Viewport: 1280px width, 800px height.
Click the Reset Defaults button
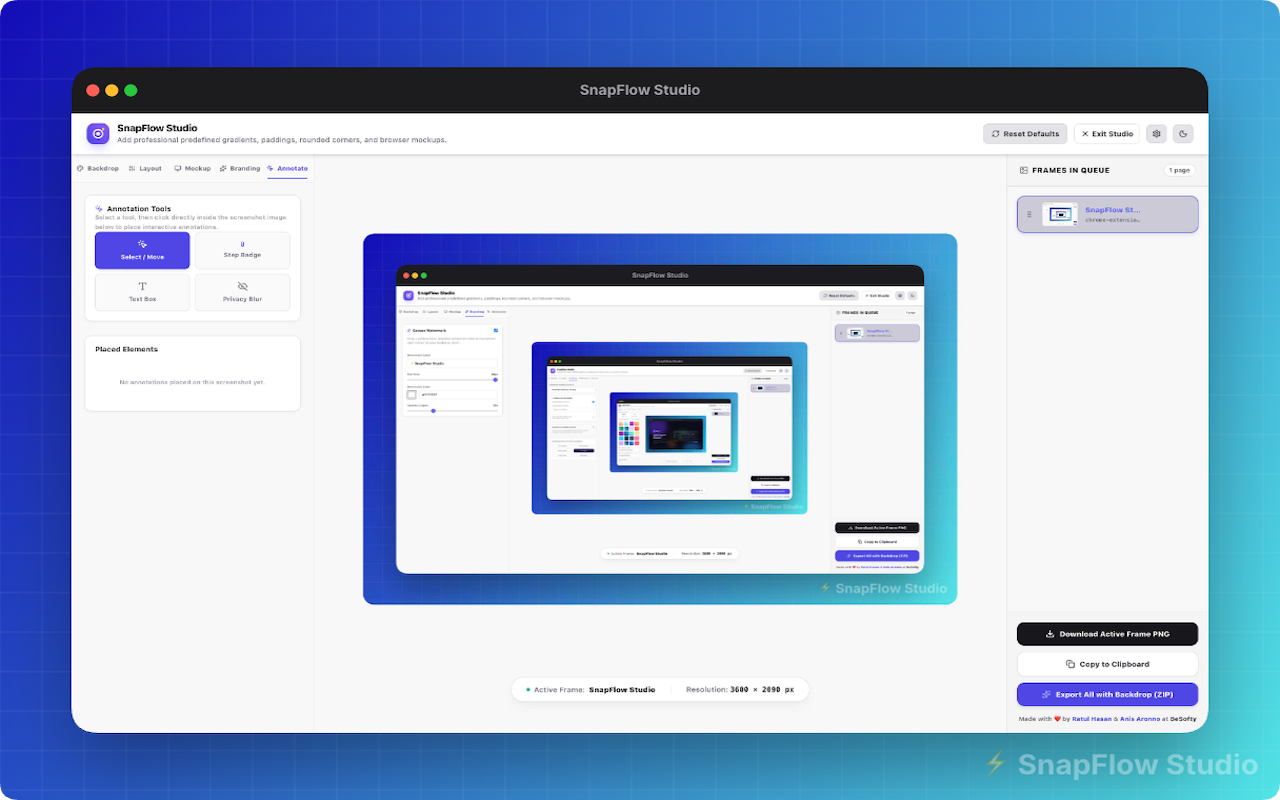[1026, 134]
